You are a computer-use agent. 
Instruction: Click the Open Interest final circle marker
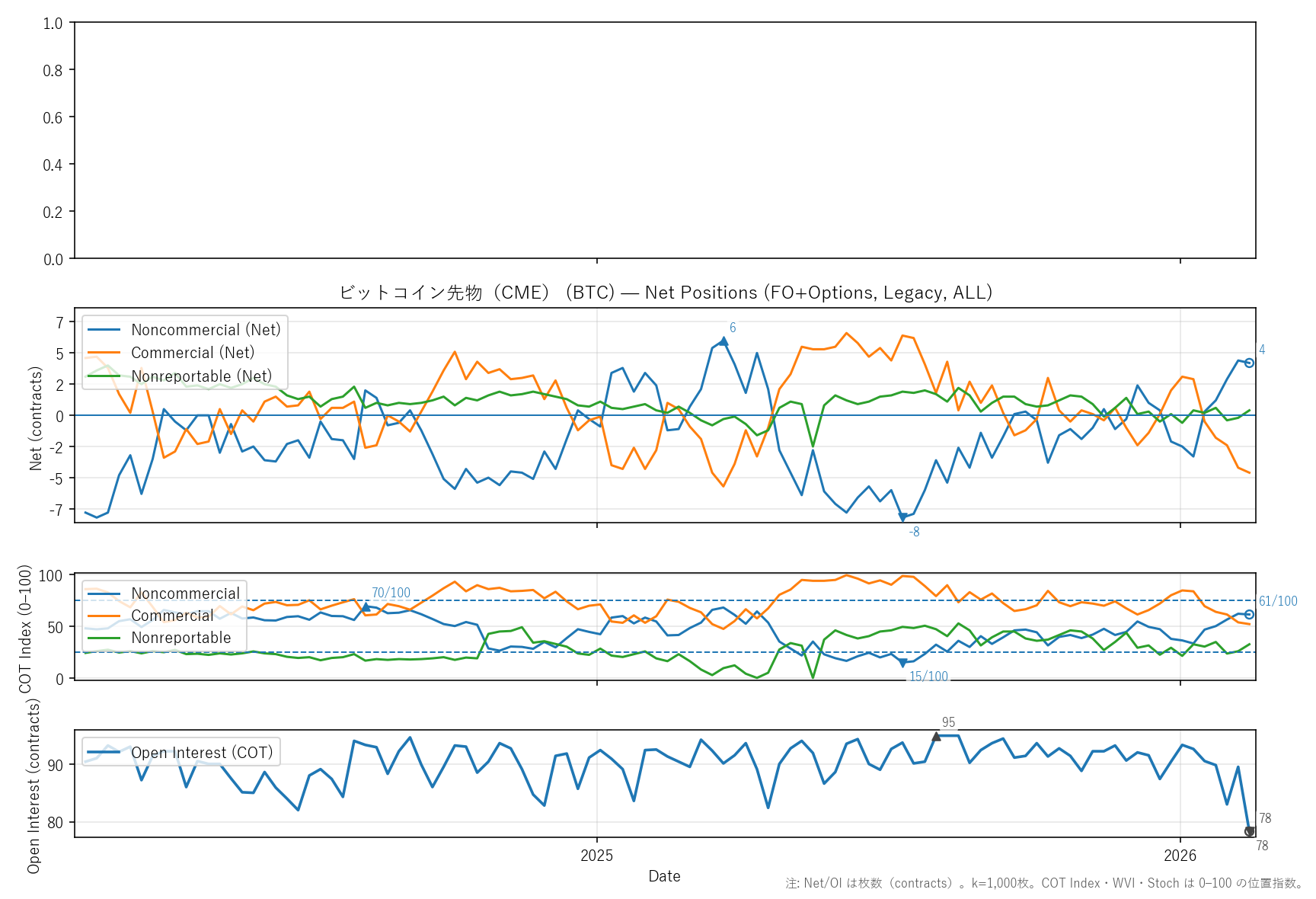1249,832
